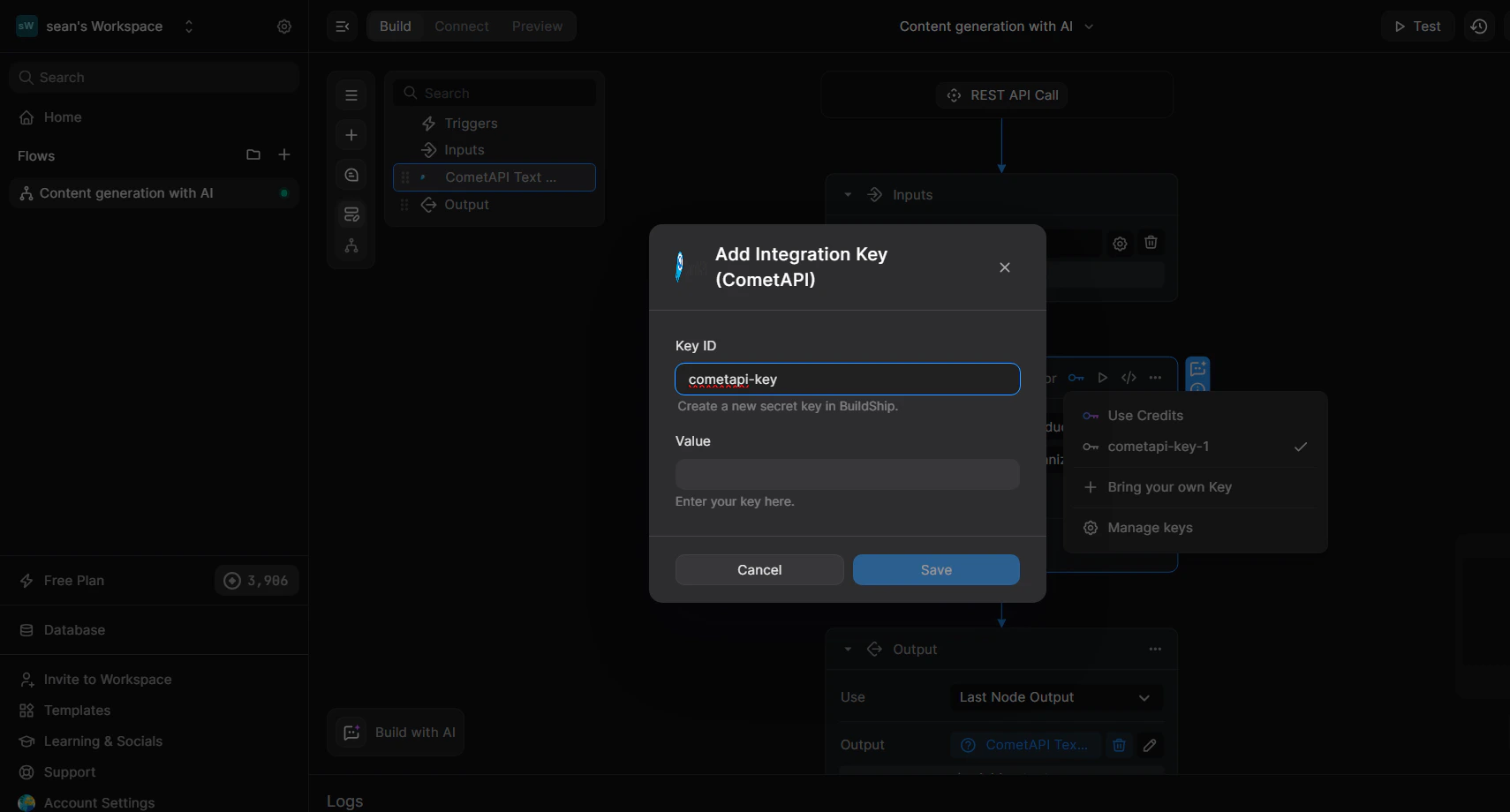Open Last Node Output dropdown
This screenshot has width=1510, height=812.
(1056, 697)
